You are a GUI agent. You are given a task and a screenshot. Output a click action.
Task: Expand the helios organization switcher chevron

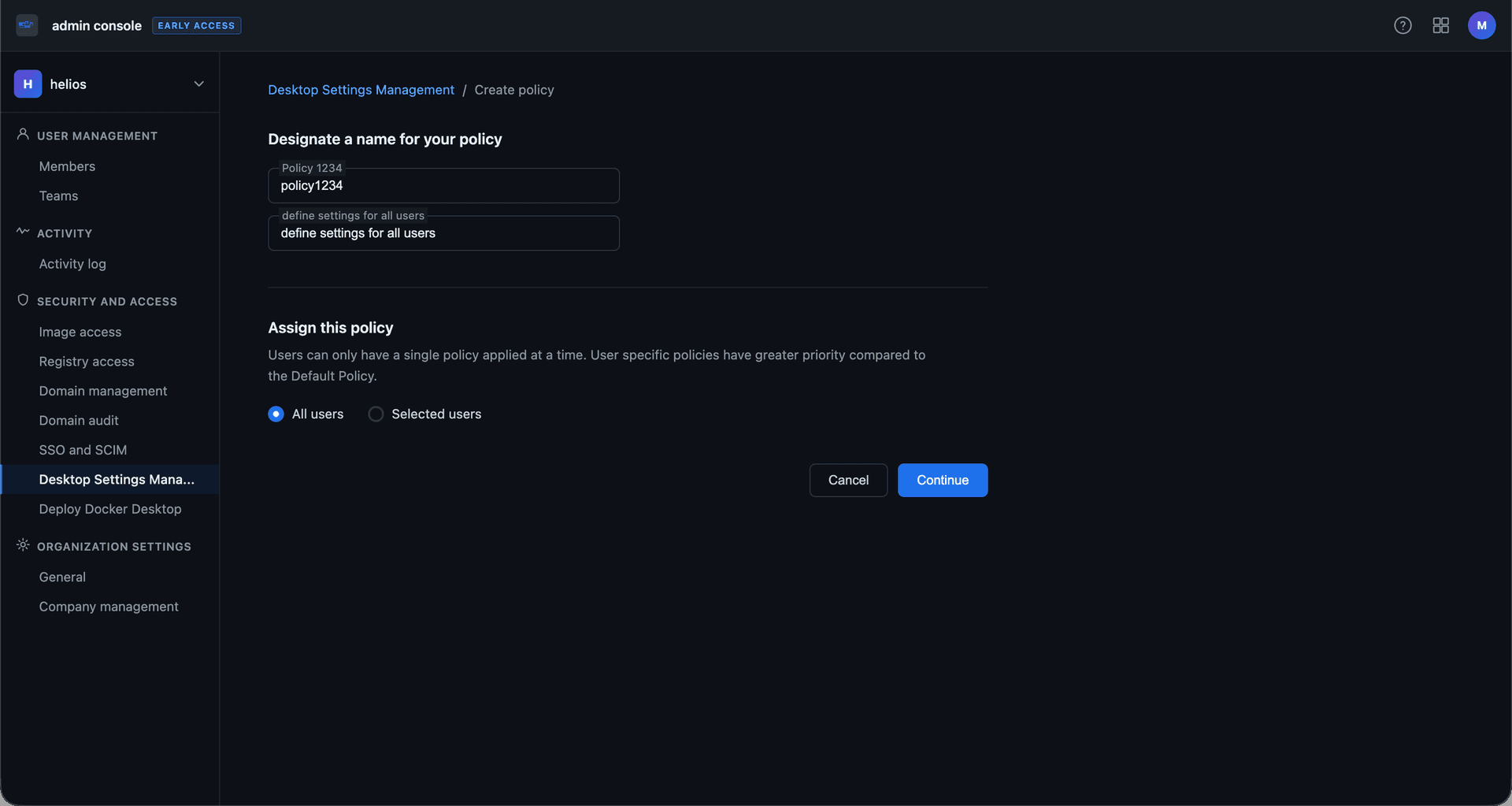pyautogui.click(x=198, y=84)
